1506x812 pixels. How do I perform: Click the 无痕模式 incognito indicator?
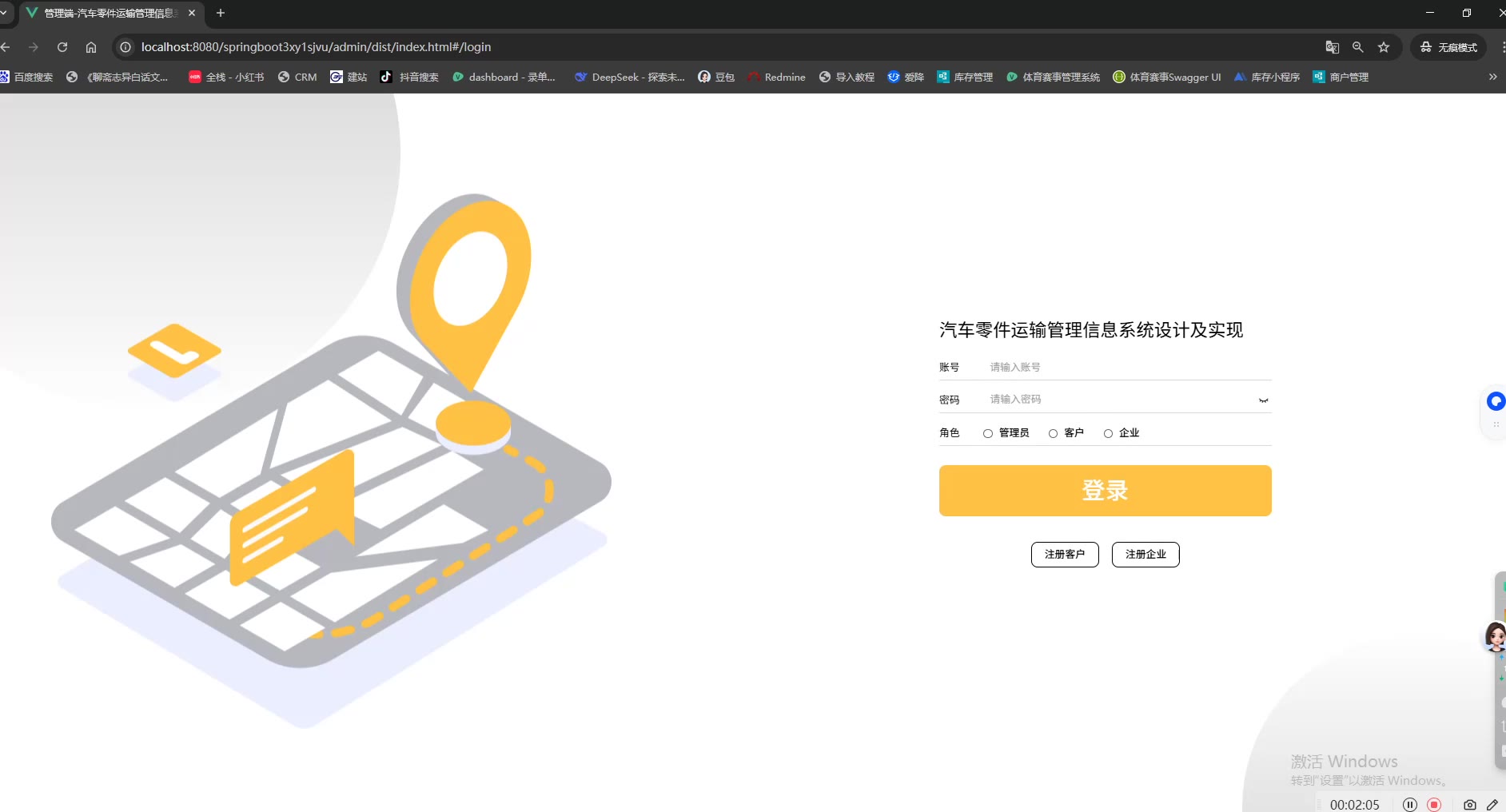1448,47
